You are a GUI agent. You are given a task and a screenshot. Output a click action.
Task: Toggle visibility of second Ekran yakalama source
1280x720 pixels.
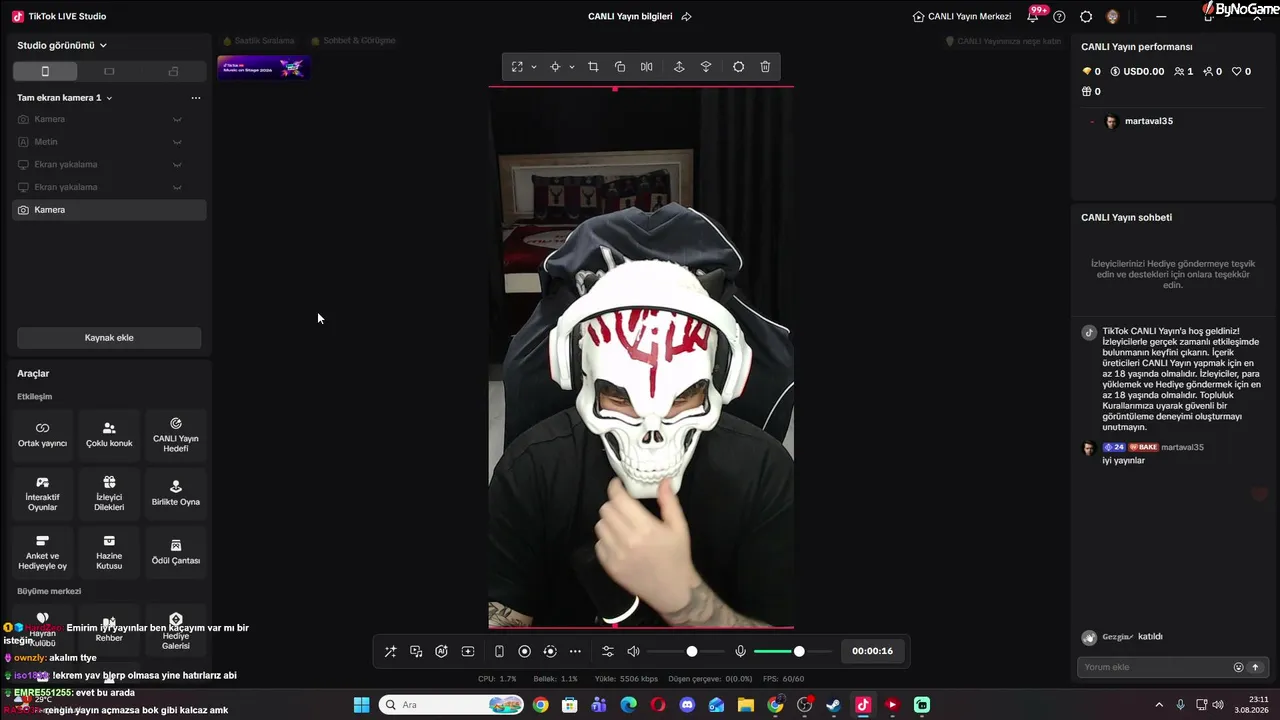(177, 187)
